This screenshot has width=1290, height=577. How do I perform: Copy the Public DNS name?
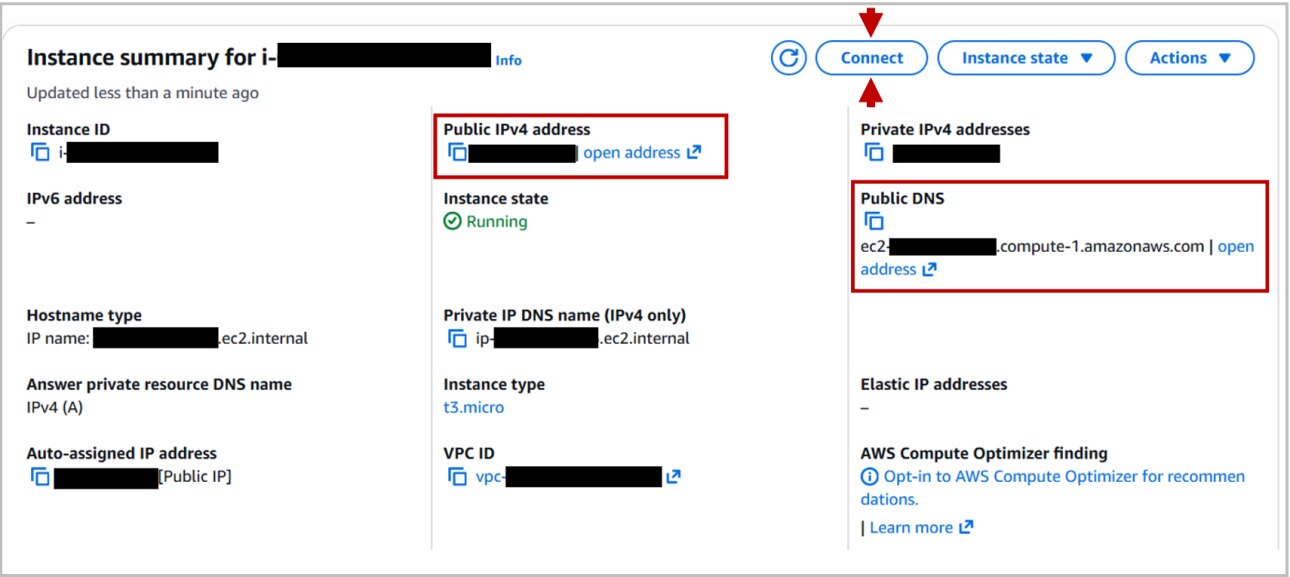click(x=875, y=221)
